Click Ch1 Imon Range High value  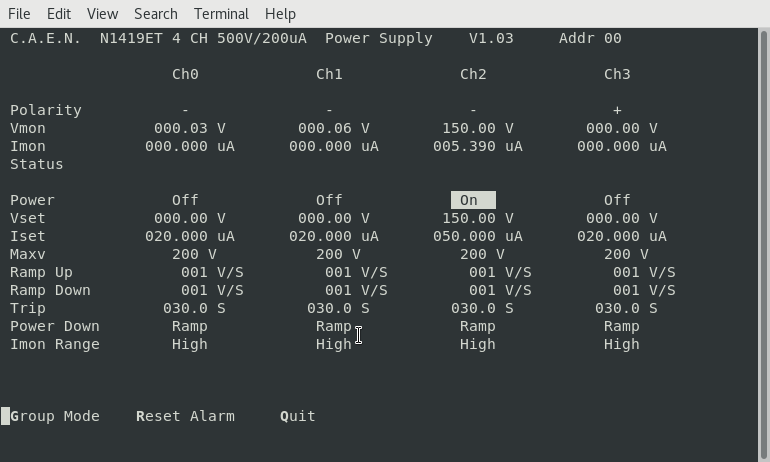point(333,345)
